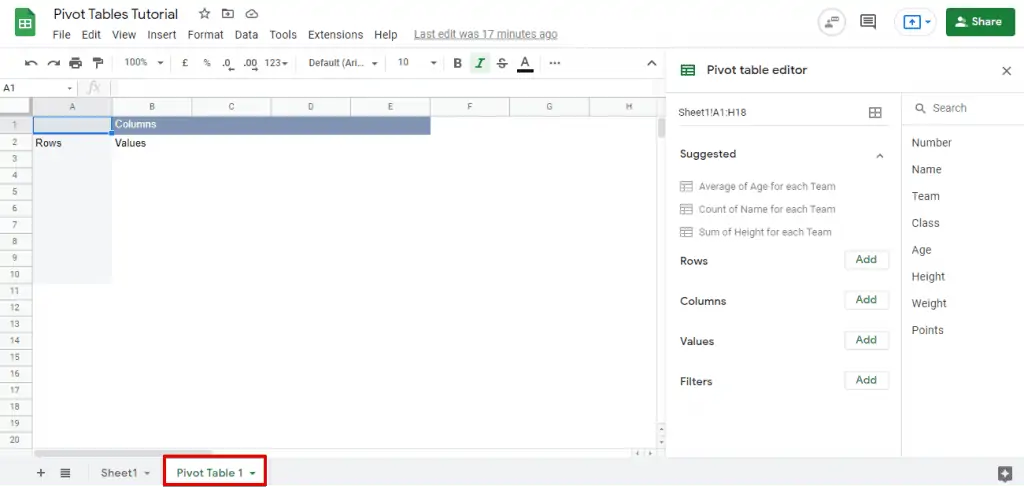Add a field to Columns
Image resolution: width=1024 pixels, height=490 pixels.
[867, 300]
